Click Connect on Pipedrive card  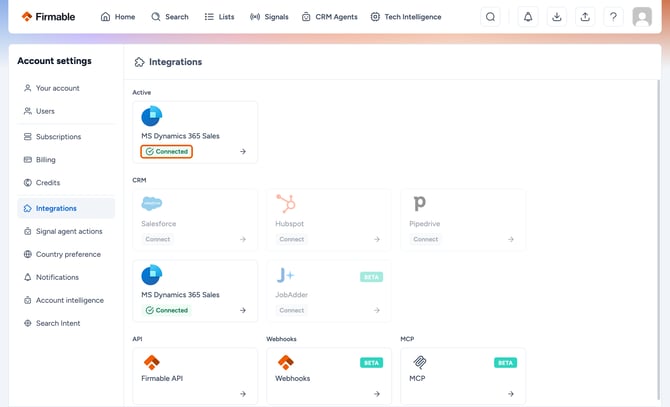point(426,239)
